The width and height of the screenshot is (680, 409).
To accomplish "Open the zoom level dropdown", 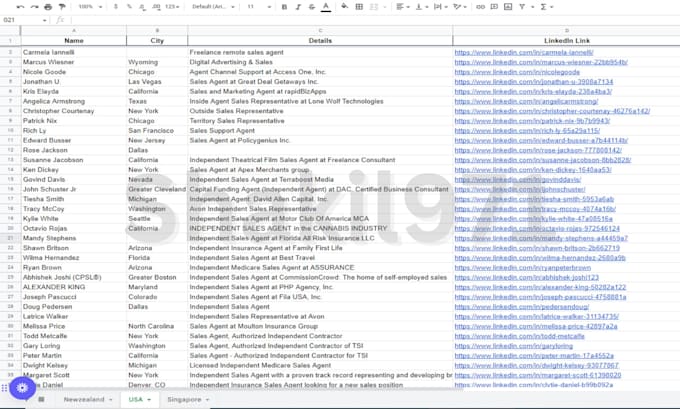I will click(x=90, y=7).
